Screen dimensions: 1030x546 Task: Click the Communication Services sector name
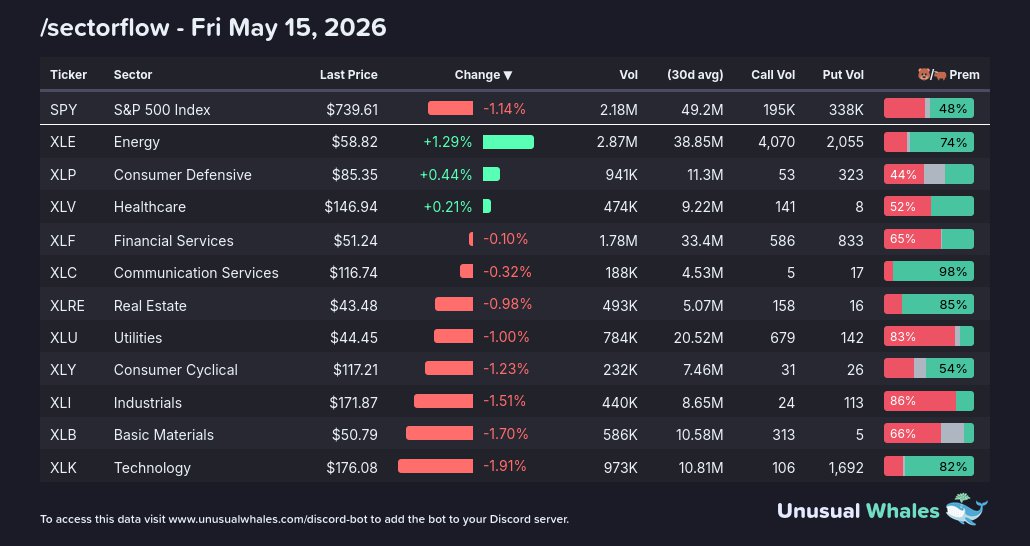click(196, 273)
